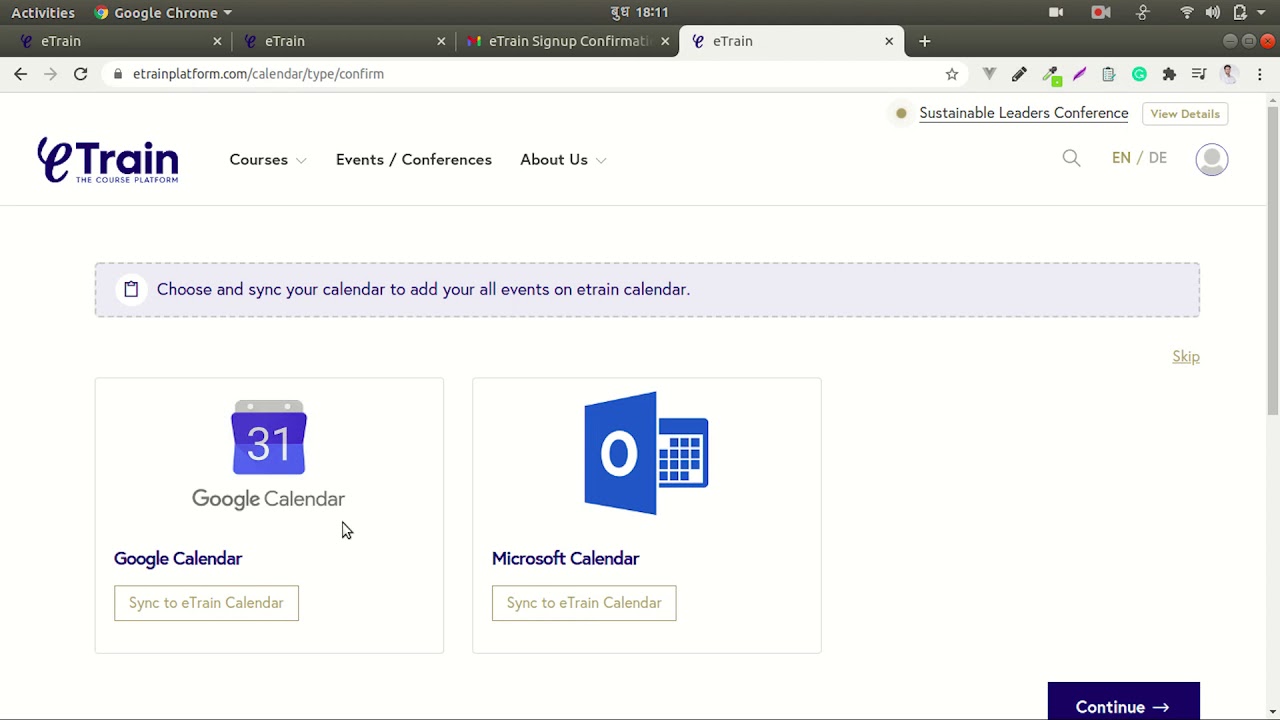The height and width of the screenshot is (720, 1280).
Task: Reload the page
Action: [x=81, y=74]
